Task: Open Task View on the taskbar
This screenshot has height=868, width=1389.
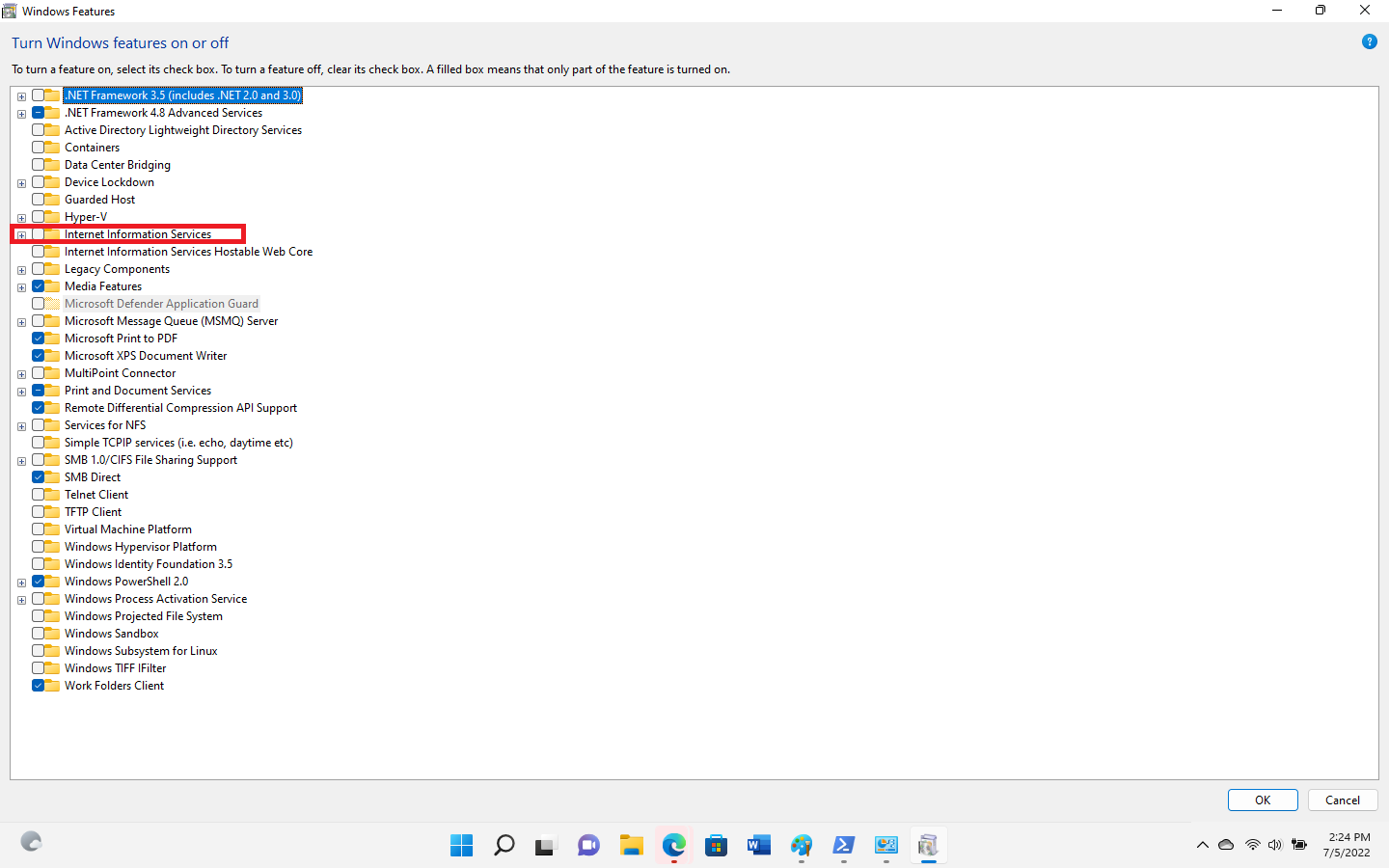Action: pos(546,846)
